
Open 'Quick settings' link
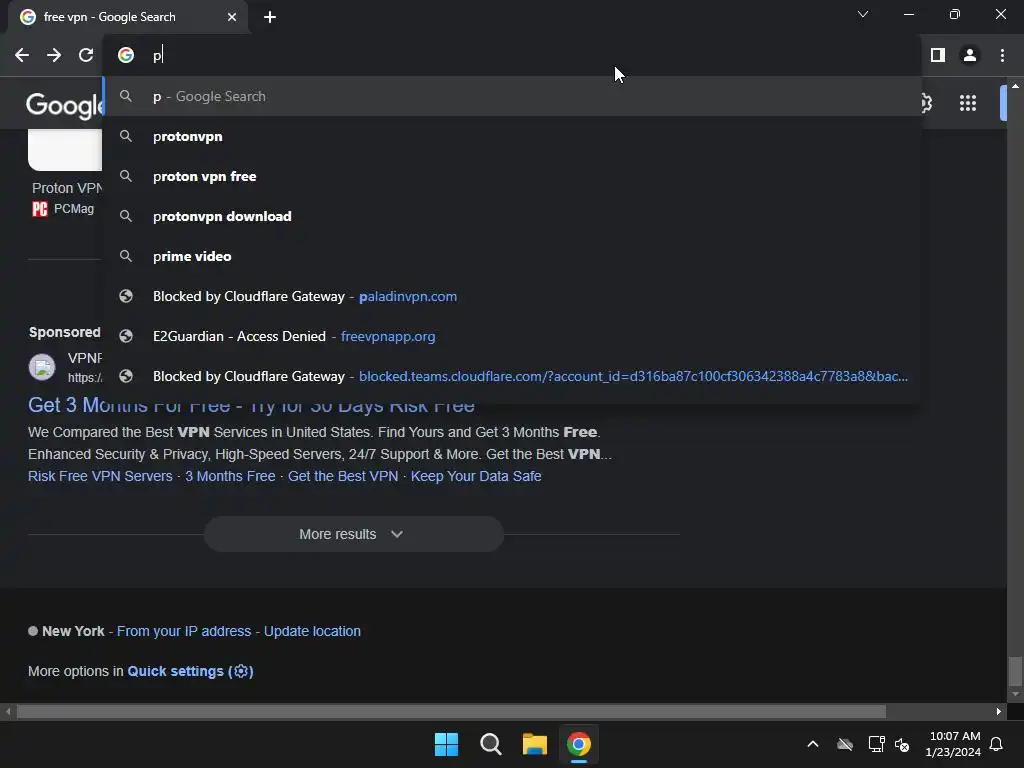click(x=190, y=671)
